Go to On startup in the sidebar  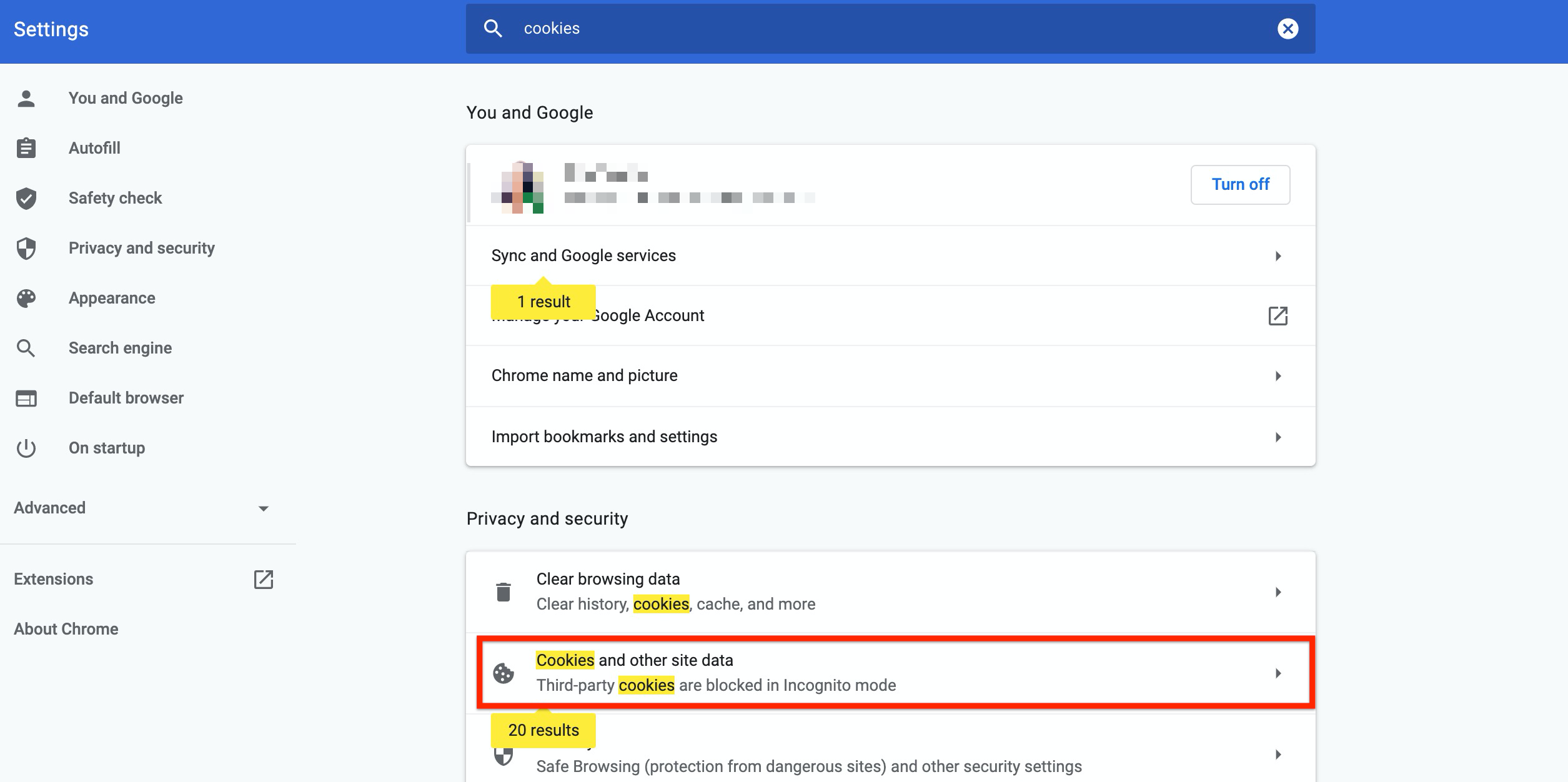click(107, 448)
